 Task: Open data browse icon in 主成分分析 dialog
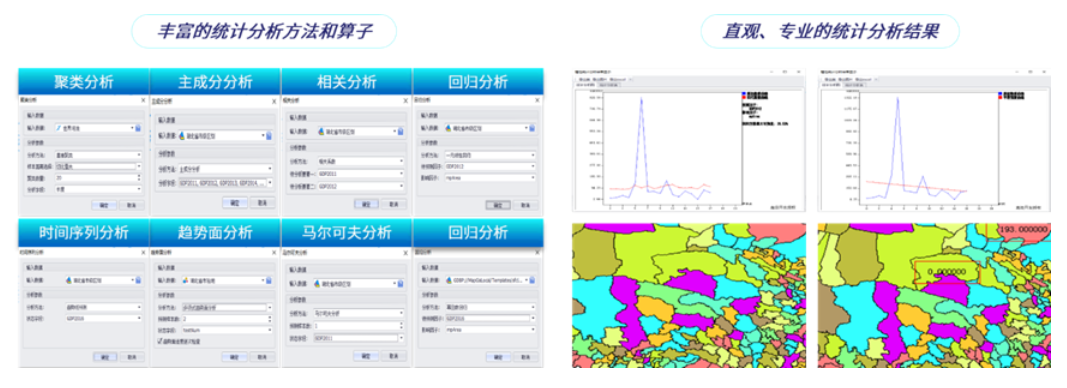point(269,135)
